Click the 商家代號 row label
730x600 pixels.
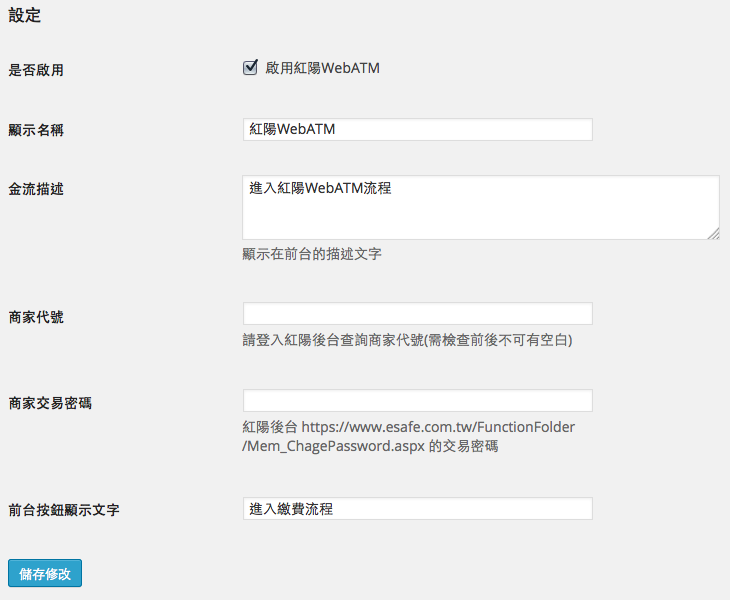(x=36, y=317)
